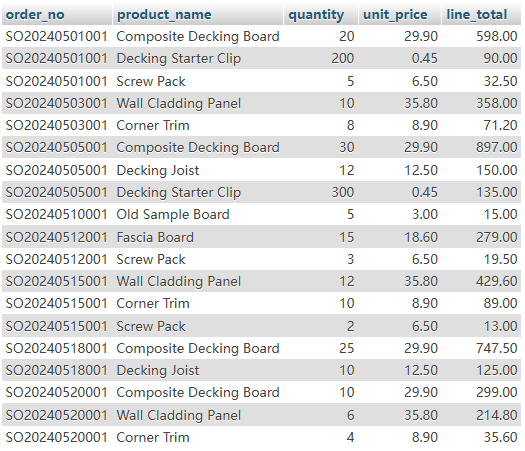Sort by the line_total column header
525x451 pixels.
(477, 15)
